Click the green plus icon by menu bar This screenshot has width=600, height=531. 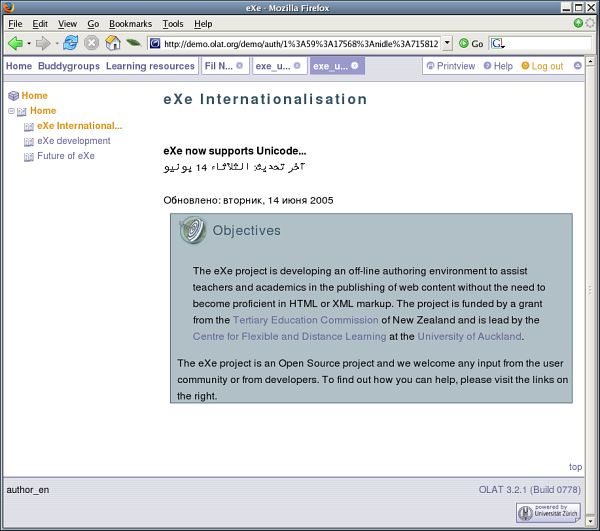coord(578,23)
